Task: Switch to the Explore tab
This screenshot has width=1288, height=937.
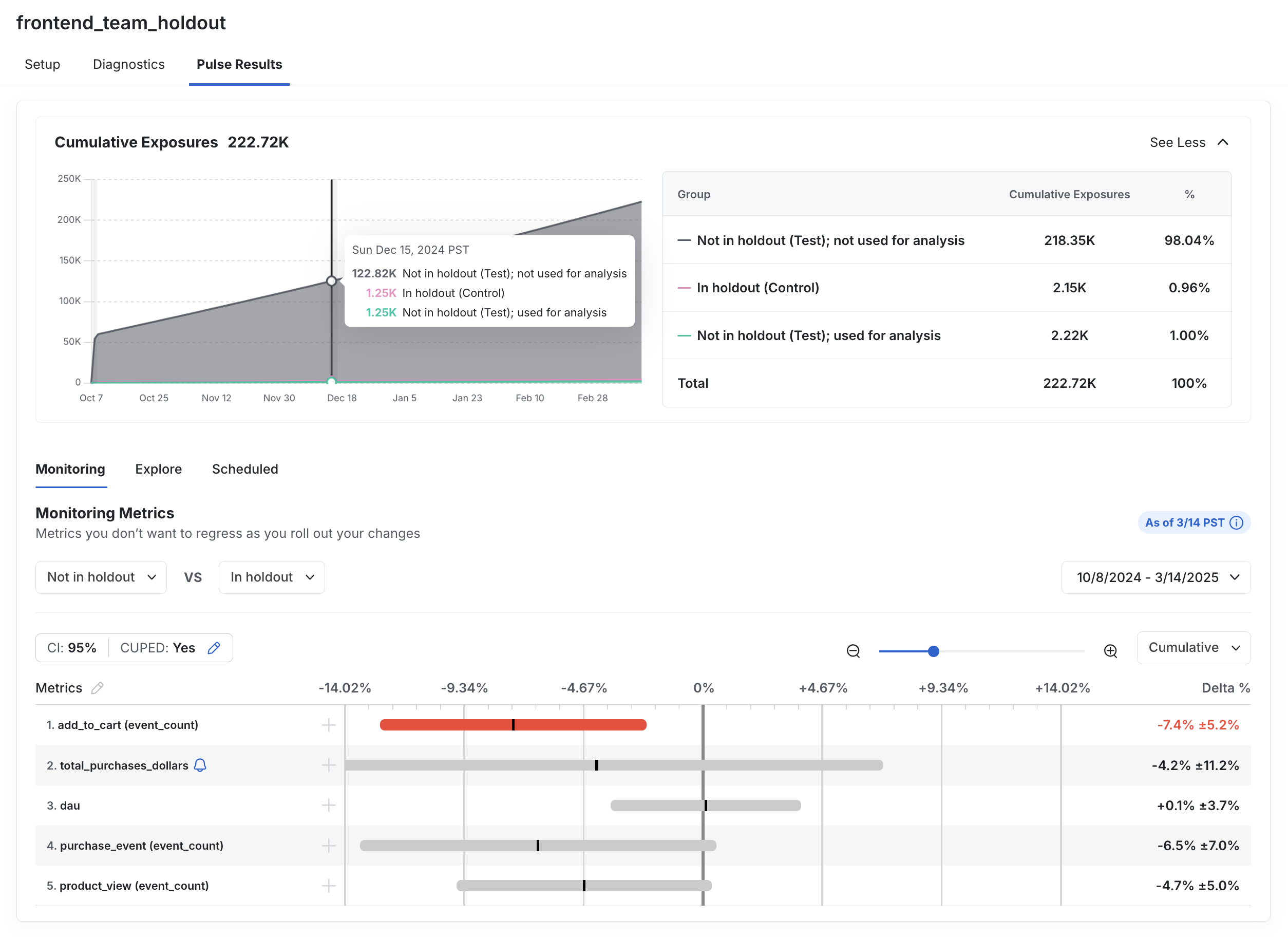Action: tap(158, 470)
